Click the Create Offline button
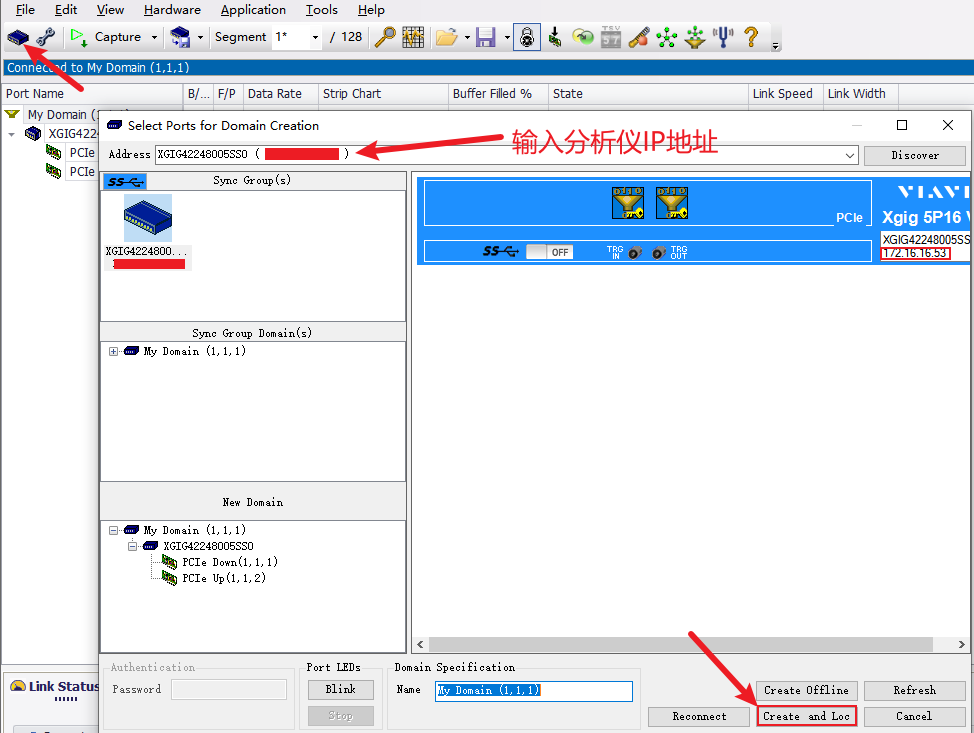The image size is (974, 733). [x=806, y=691]
